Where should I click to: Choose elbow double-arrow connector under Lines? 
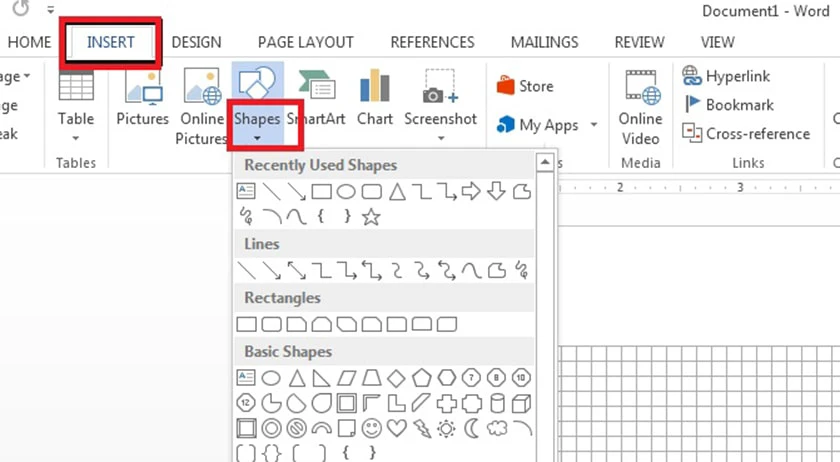click(371, 271)
